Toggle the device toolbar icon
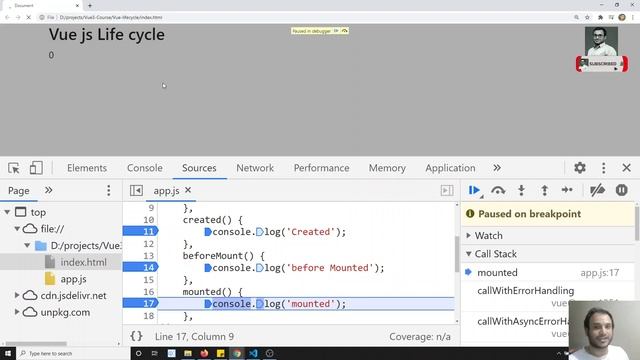 point(36,168)
